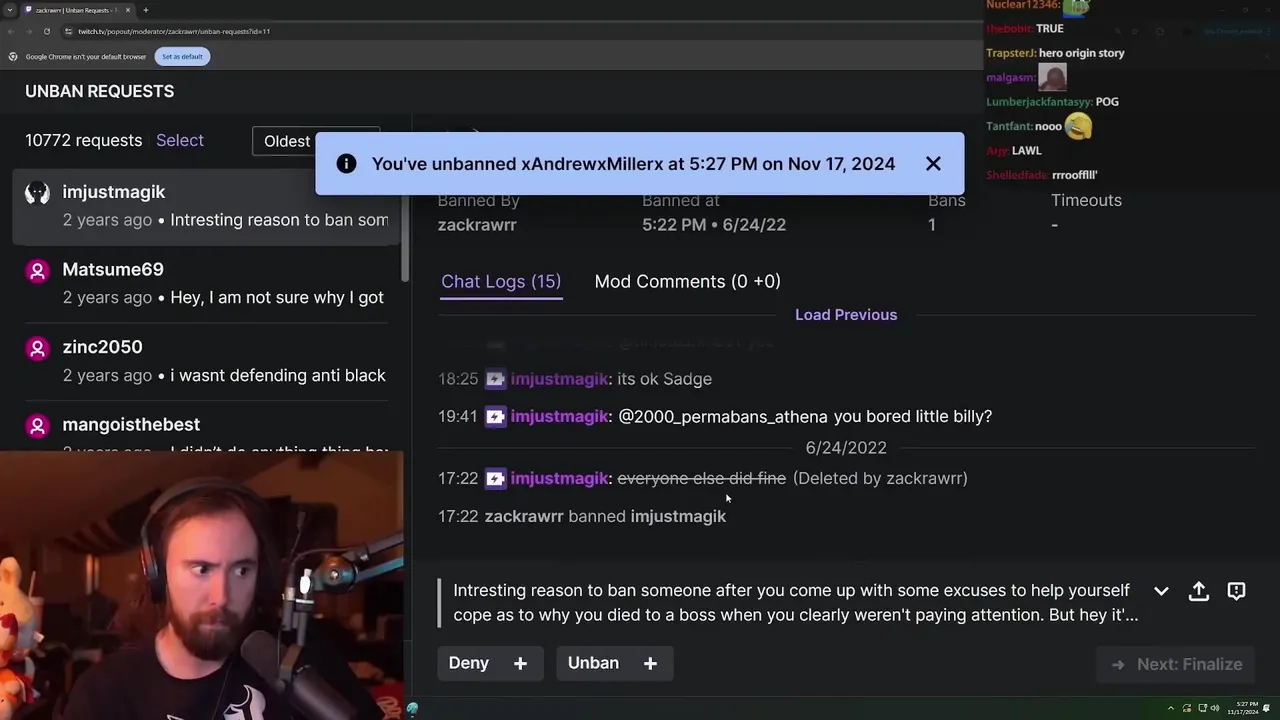The height and width of the screenshot is (720, 1280).
Task: Click the site information icon in address bar
Action: (x=69, y=31)
